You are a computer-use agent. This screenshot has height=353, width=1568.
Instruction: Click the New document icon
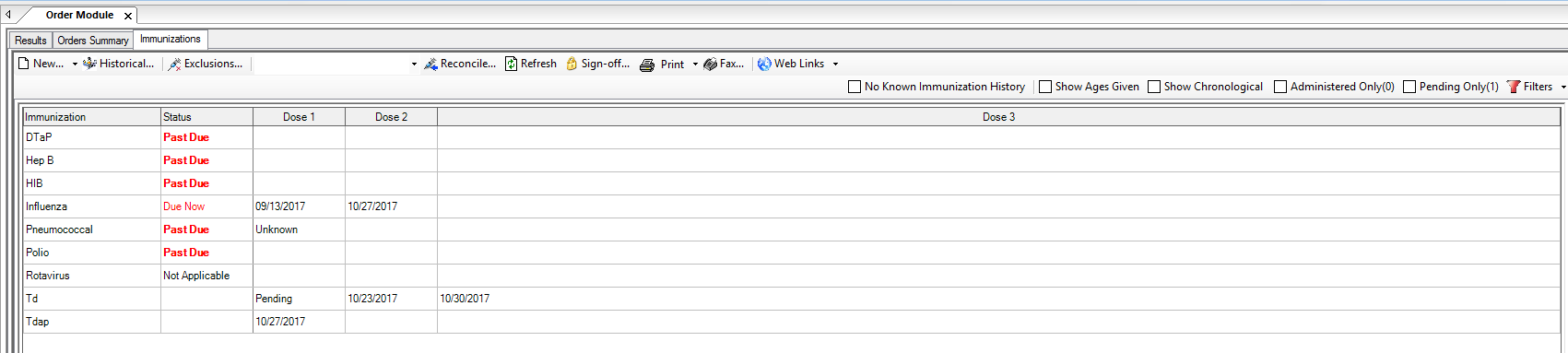25,64
